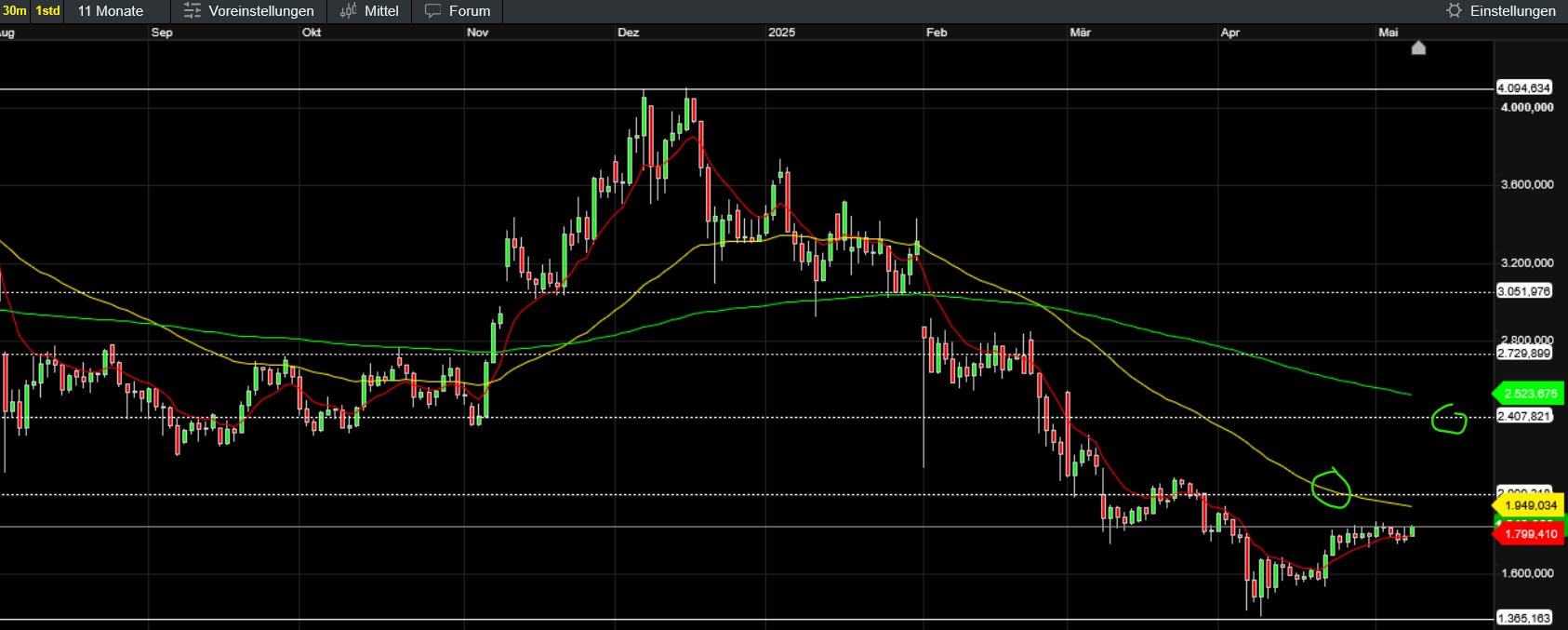This screenshot has width=1568, height=630.
Task: Select the 4.094,634 price line label
Action: (1524, 88)
